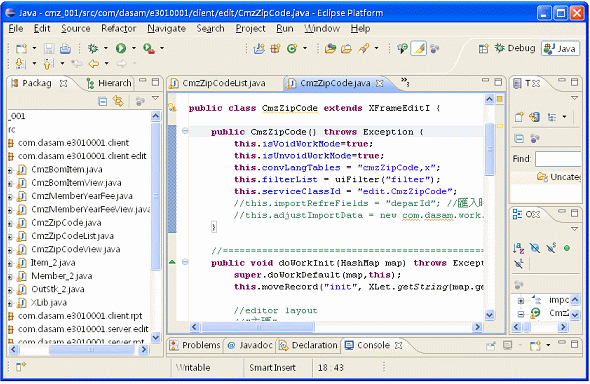Click the Open Task folder icon

point(347,49)
